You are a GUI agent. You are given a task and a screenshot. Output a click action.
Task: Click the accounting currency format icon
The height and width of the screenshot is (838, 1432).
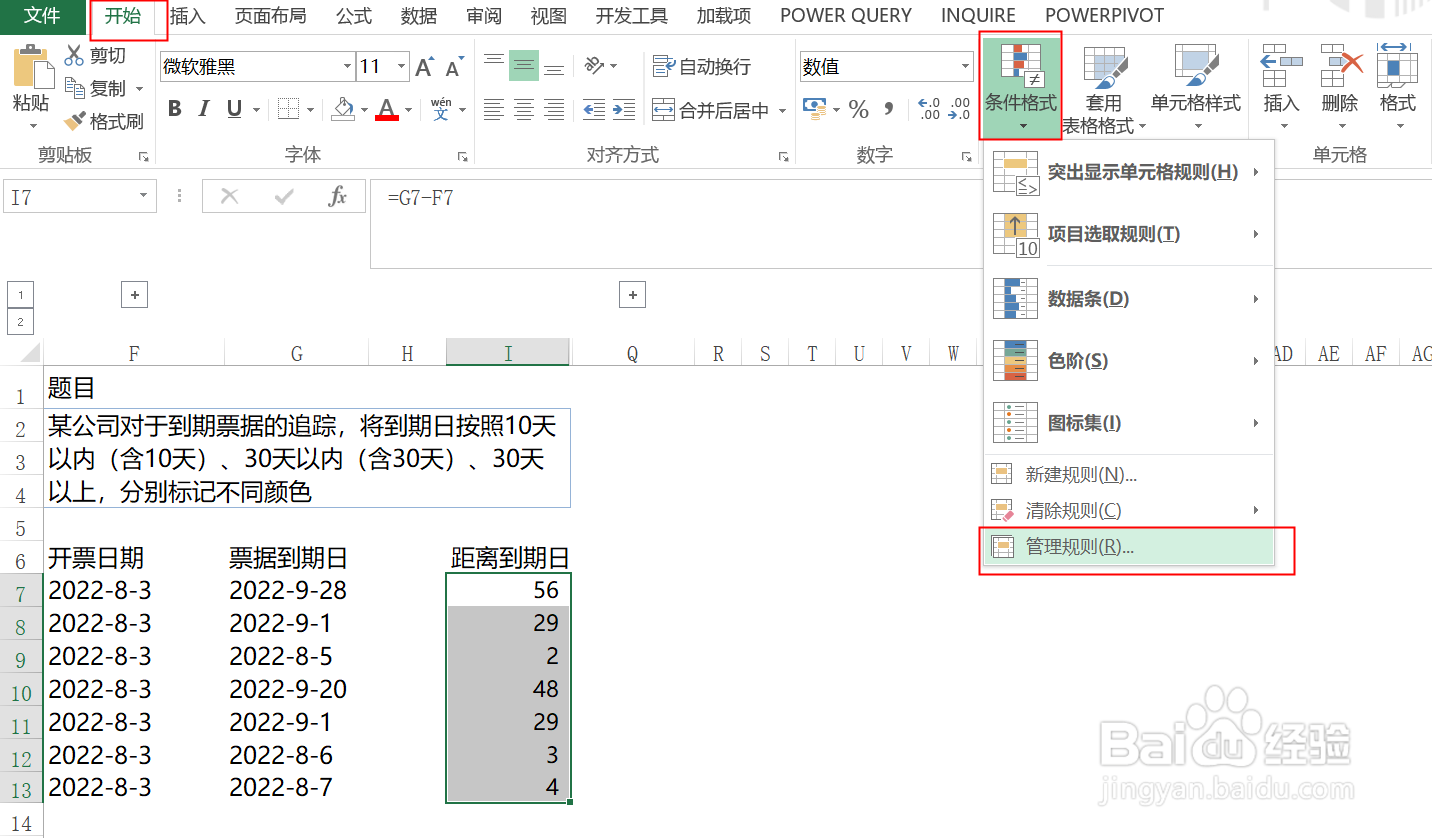click(814, 109)
